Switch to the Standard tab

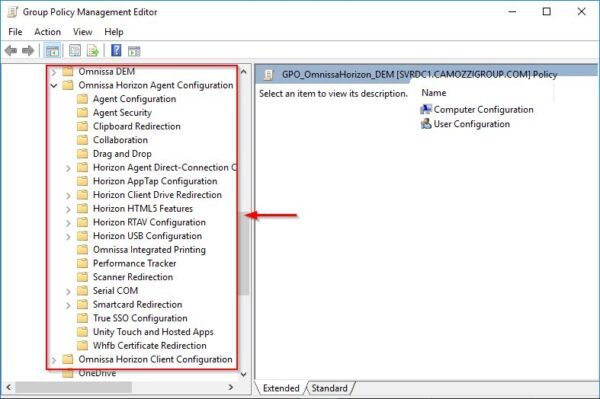tap(329, 388)
